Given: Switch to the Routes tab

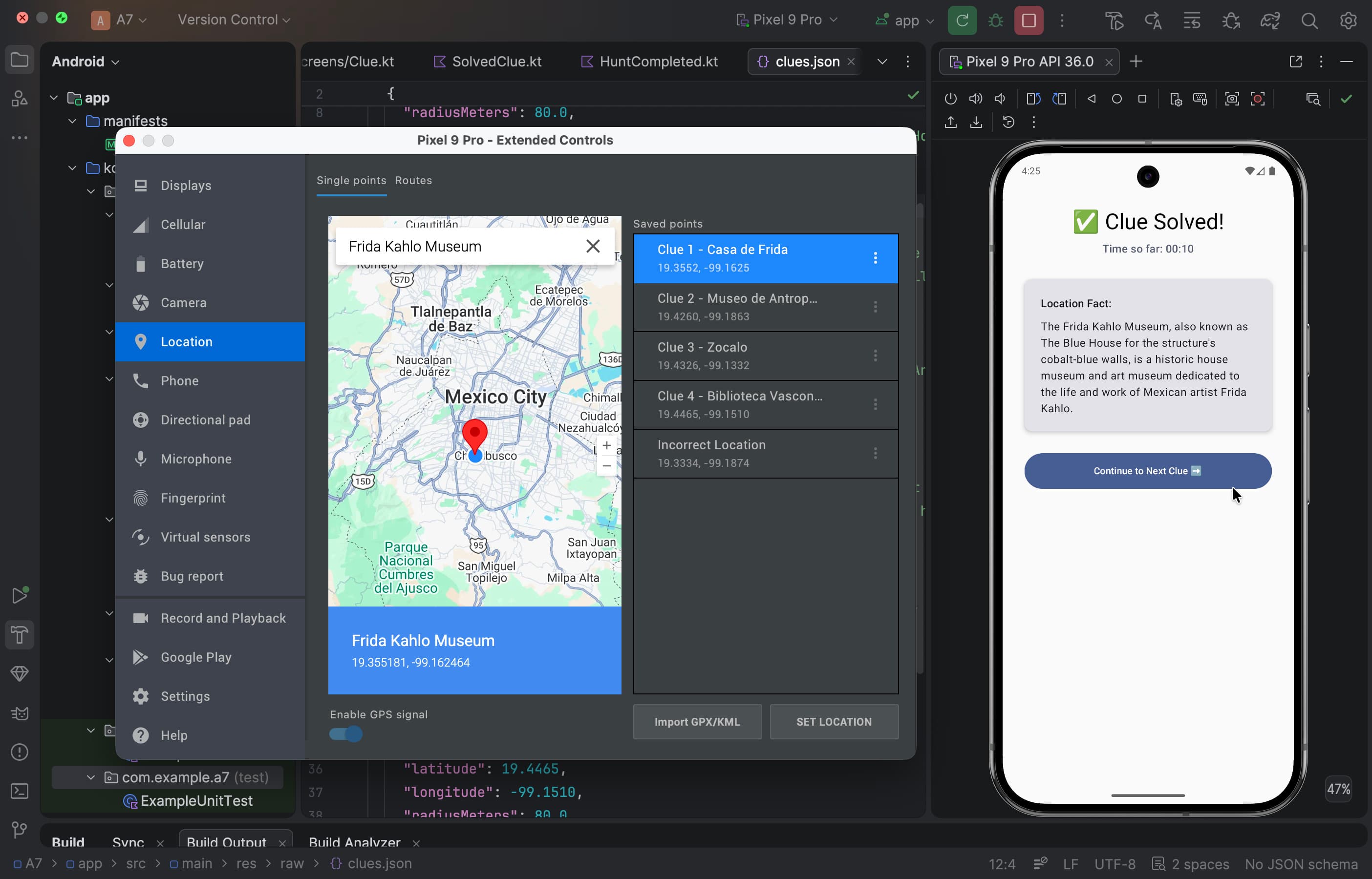Looking at the screenshot, I should (x=413, y=180).
